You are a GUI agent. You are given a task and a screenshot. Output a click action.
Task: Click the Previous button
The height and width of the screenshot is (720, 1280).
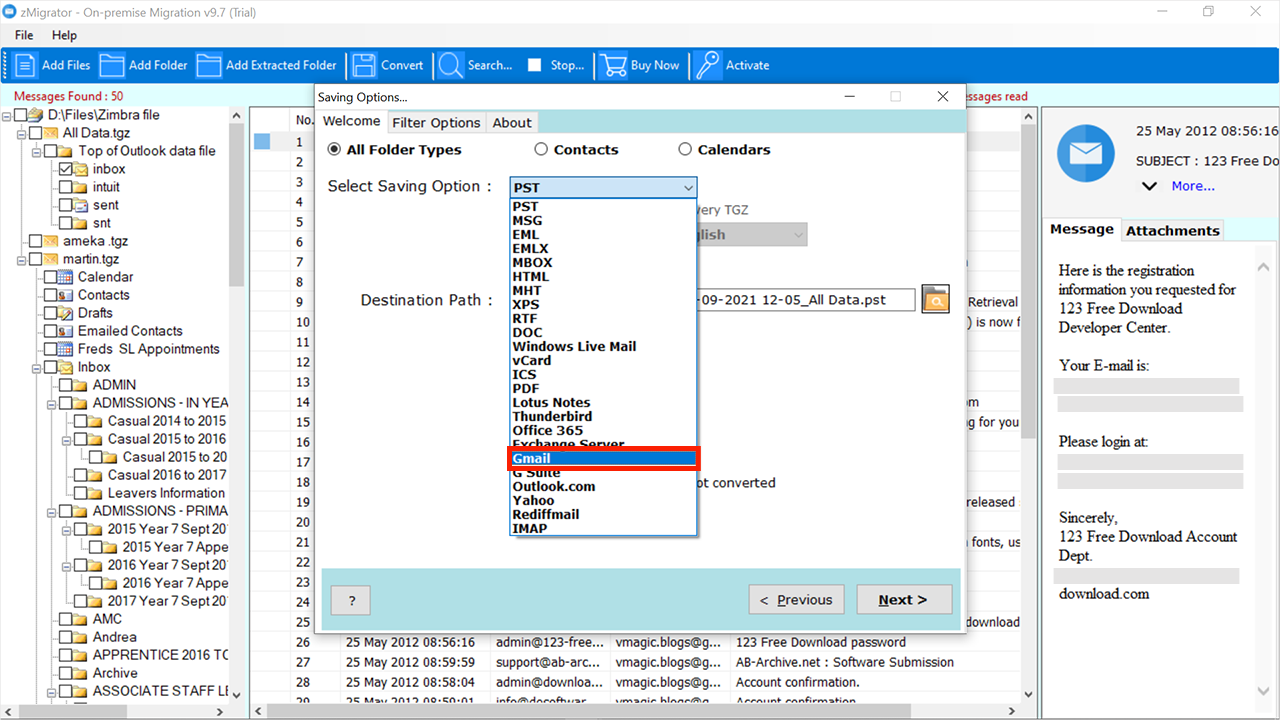coord(796,600)
